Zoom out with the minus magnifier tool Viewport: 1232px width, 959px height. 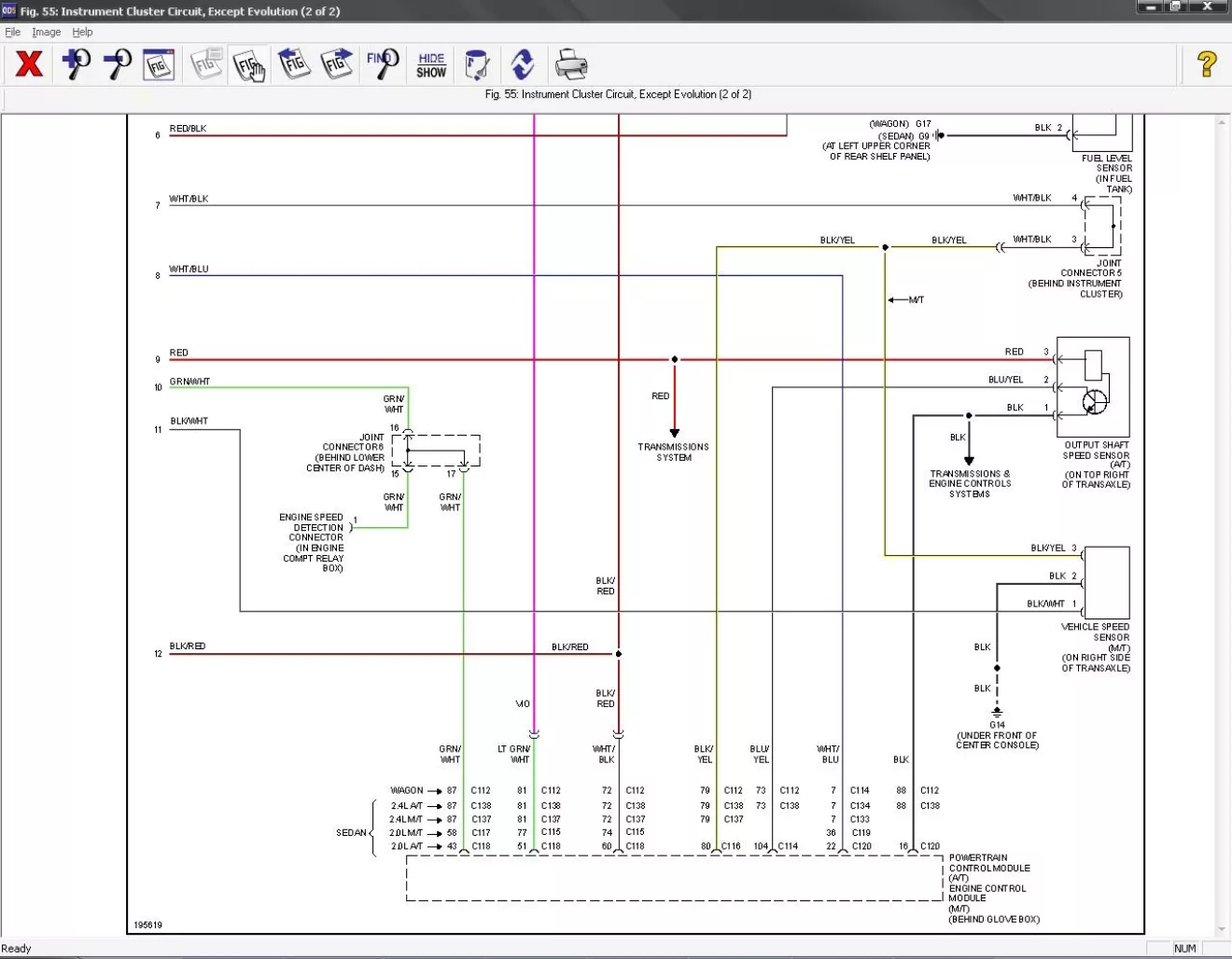tap(117, 64)
